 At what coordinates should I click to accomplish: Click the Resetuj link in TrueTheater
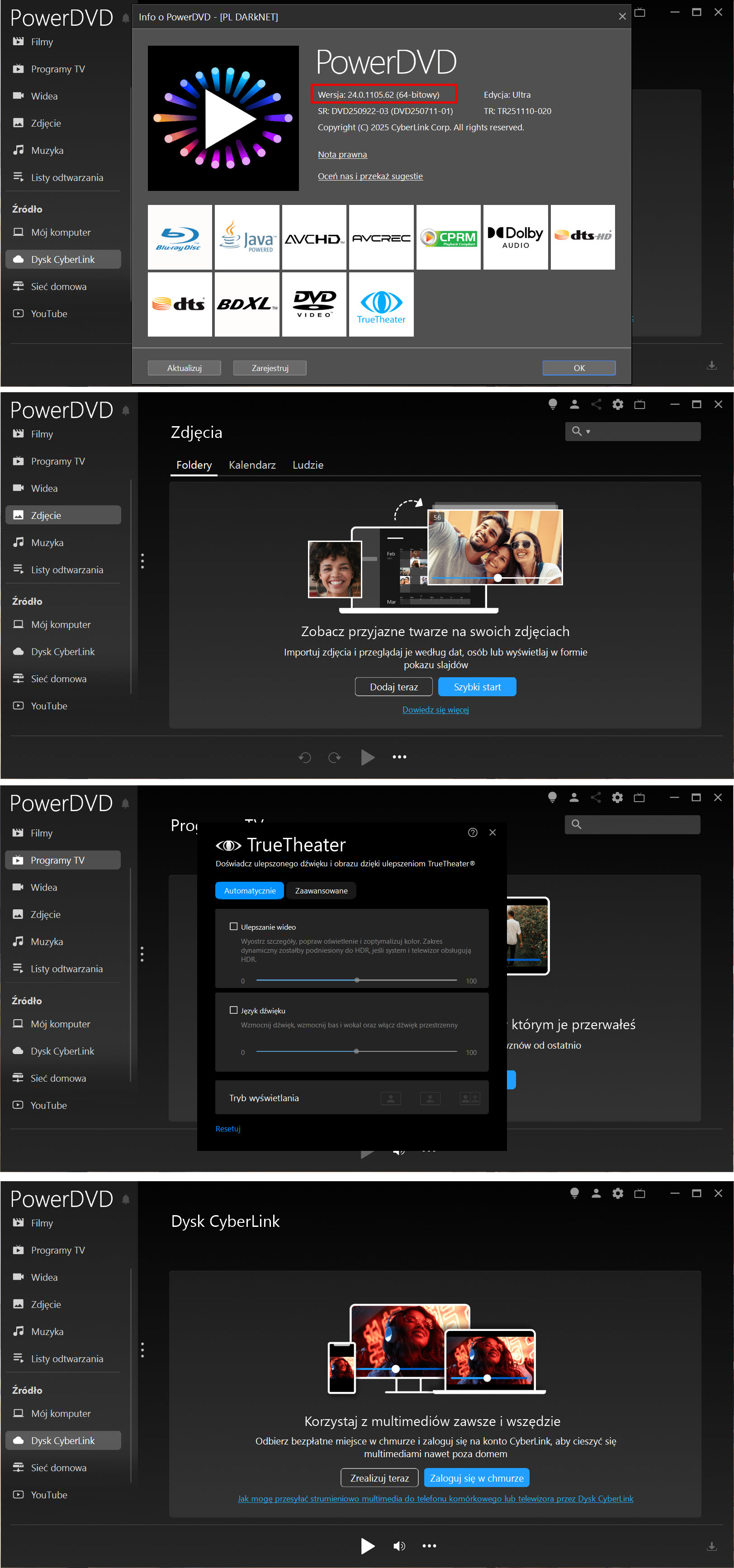coord(228,1129)
